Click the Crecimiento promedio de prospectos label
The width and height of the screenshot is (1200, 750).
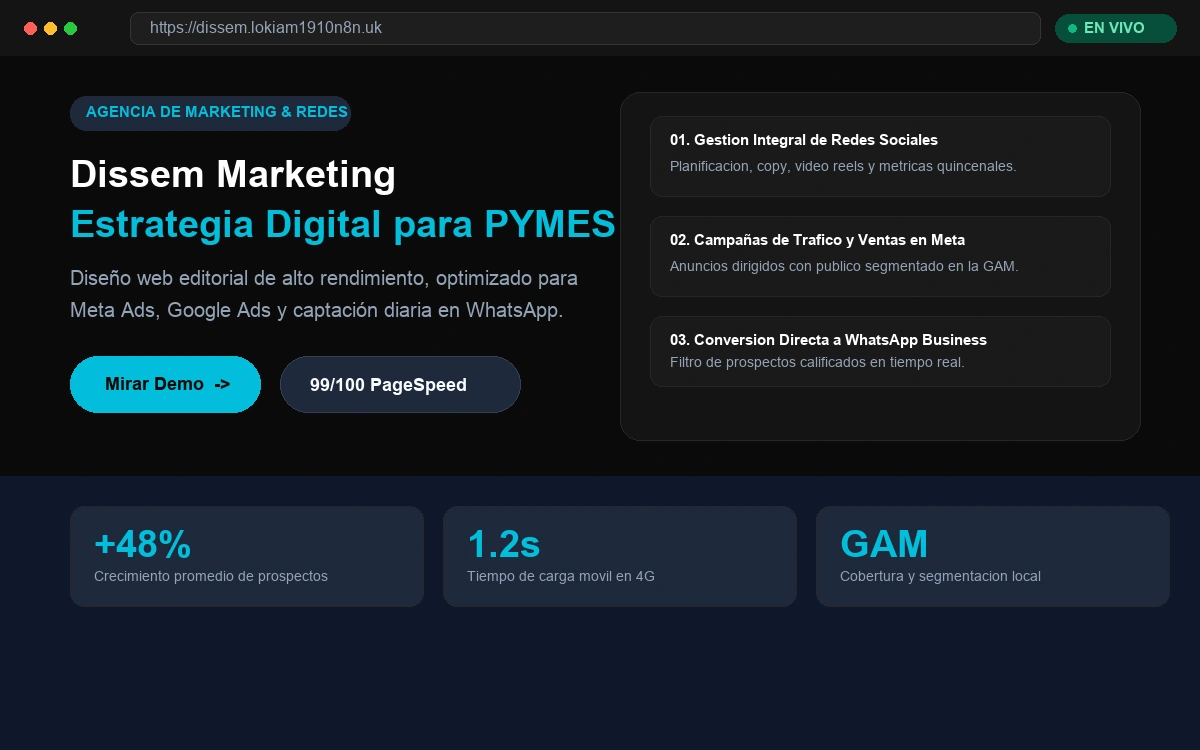click(x=211, y=576)
